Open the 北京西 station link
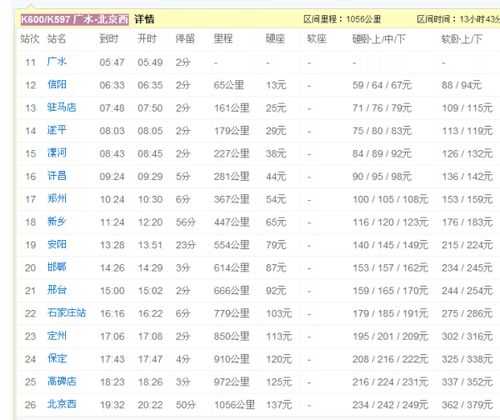Viewport: 500px width, 420px height. pyautogui.click(x=62, y=404)
